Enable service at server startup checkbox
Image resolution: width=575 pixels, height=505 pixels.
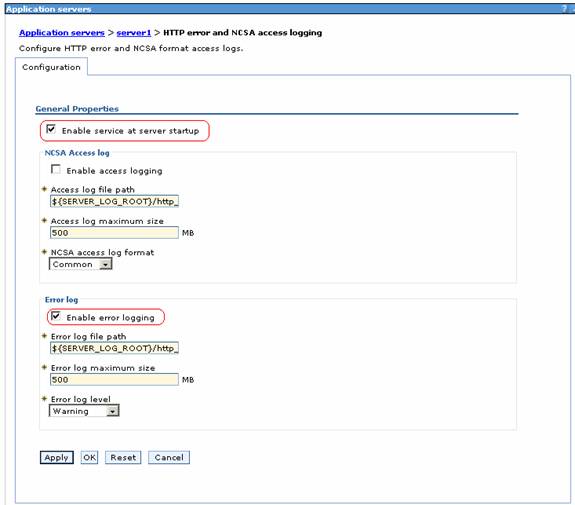click(51, 129)
